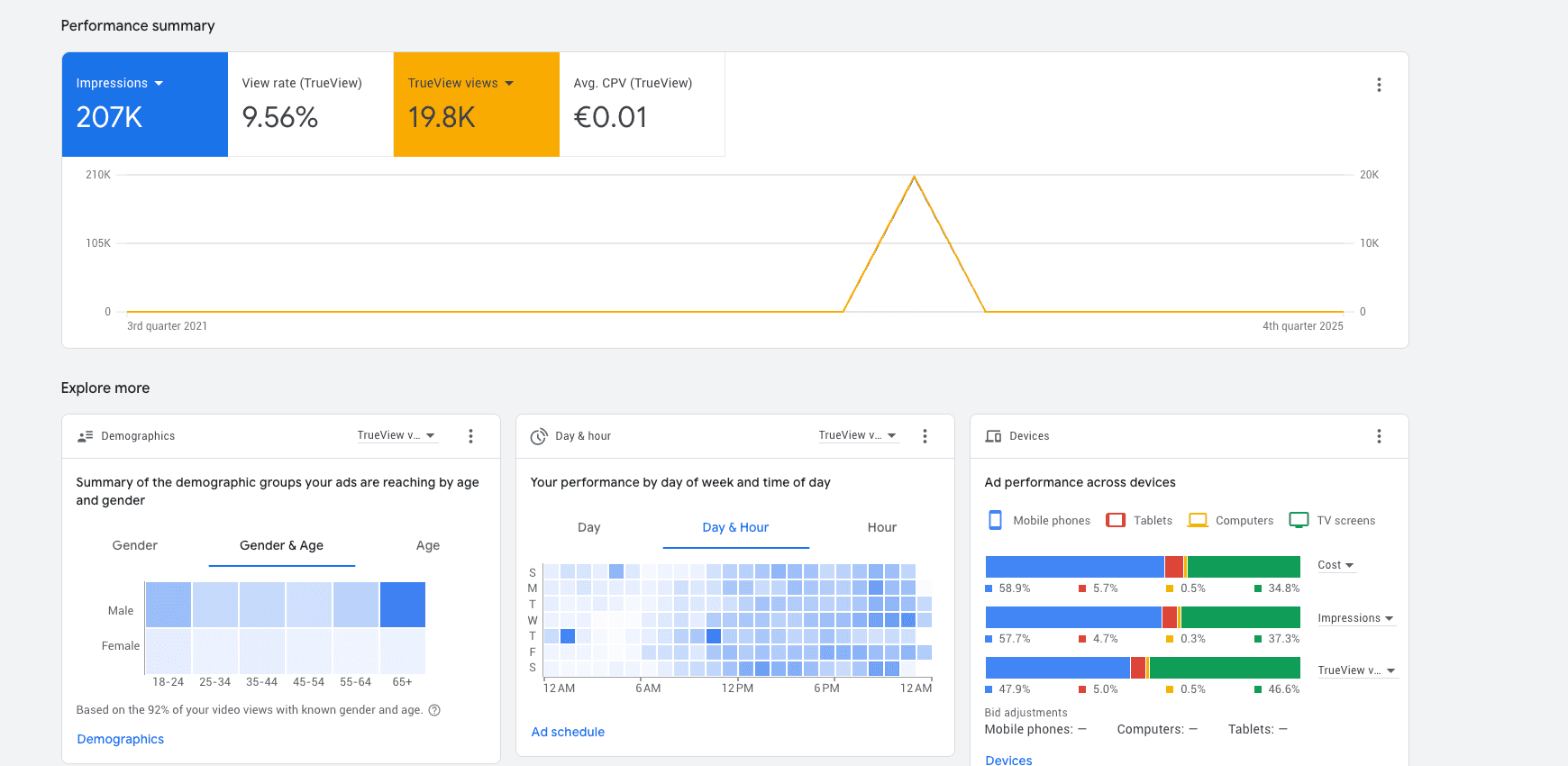Viewport: 1568px width, 766px height.
Task: Change Demographics card TrueView metric dropdown
Action: [x=397, y=435]
